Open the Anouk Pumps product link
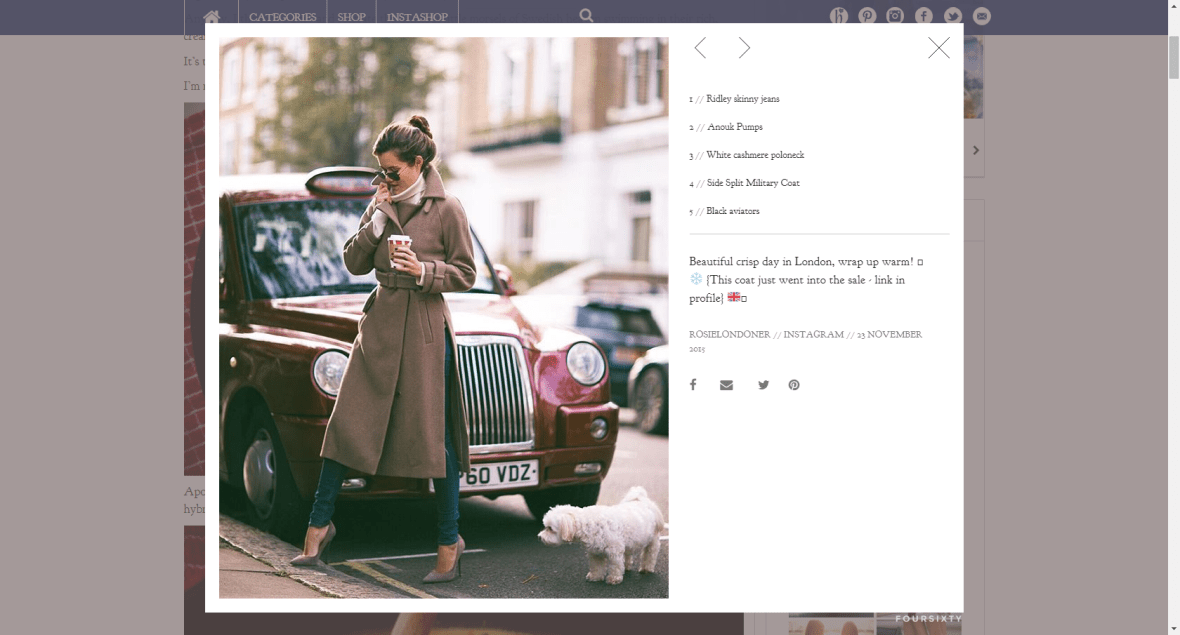 pyautogui.click(x=734, y=127)
